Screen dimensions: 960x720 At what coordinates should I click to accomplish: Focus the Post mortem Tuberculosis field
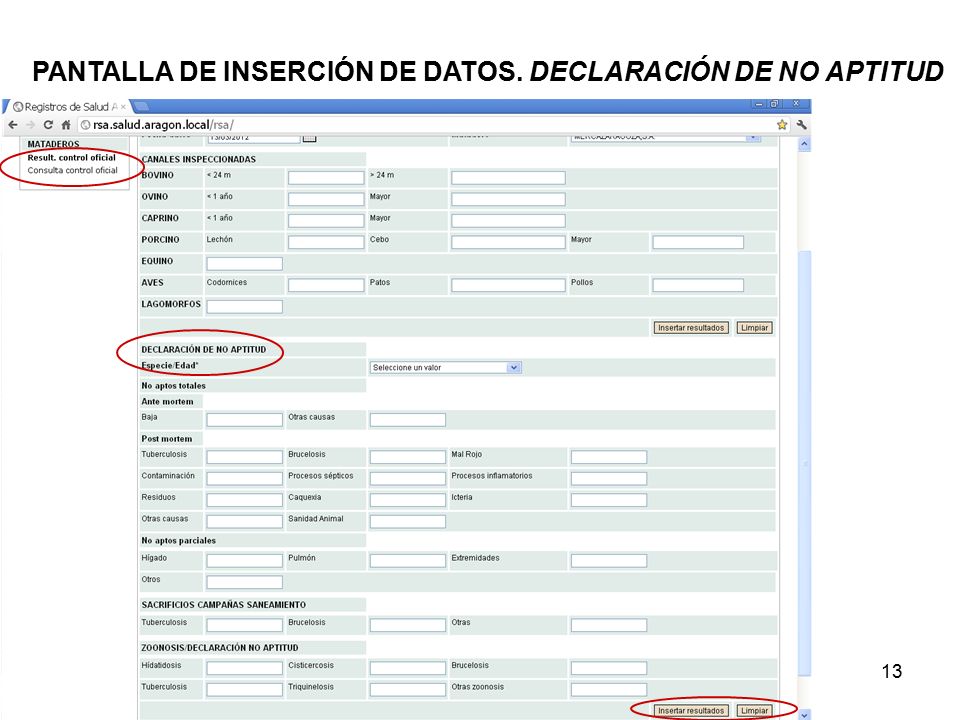(244, 457)
